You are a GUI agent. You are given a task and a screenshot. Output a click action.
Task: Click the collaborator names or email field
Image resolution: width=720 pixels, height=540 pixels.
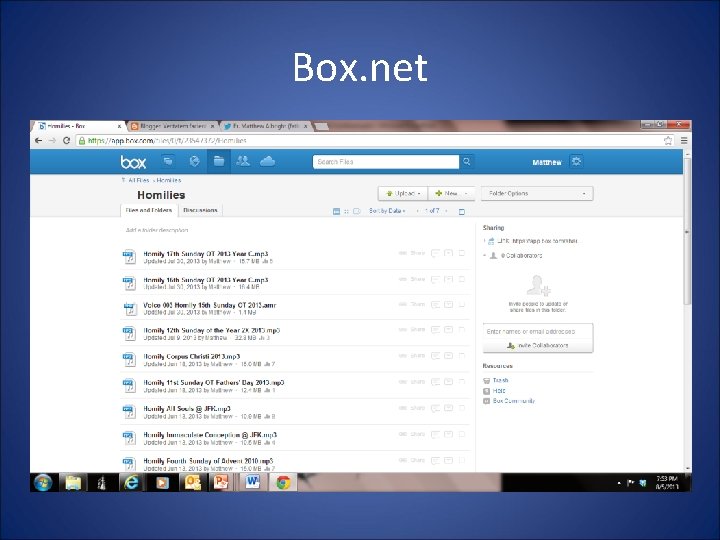(x=538, y=332)
